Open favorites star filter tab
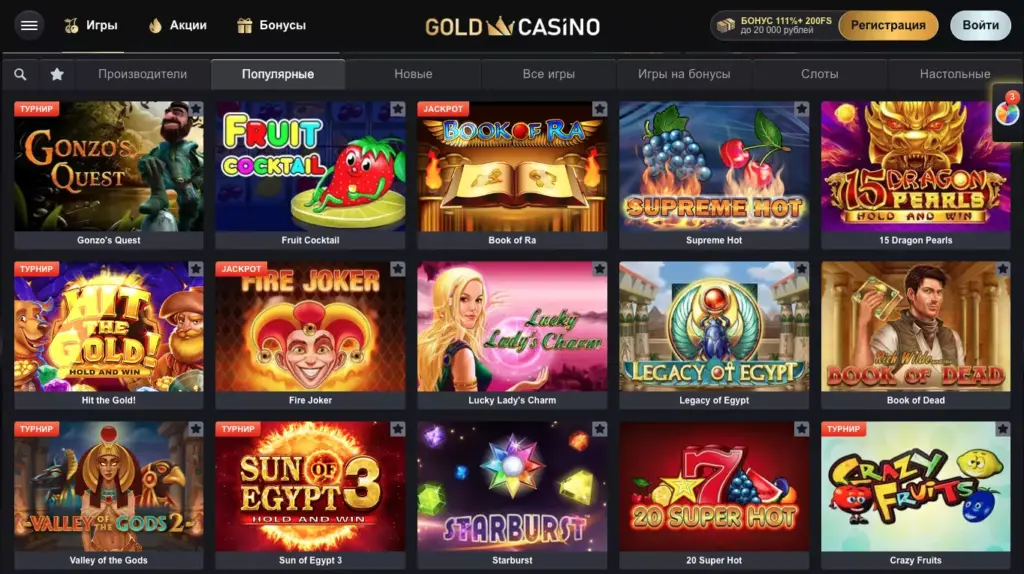This screenshot has width=1024, height=574. tap(57, 74)
